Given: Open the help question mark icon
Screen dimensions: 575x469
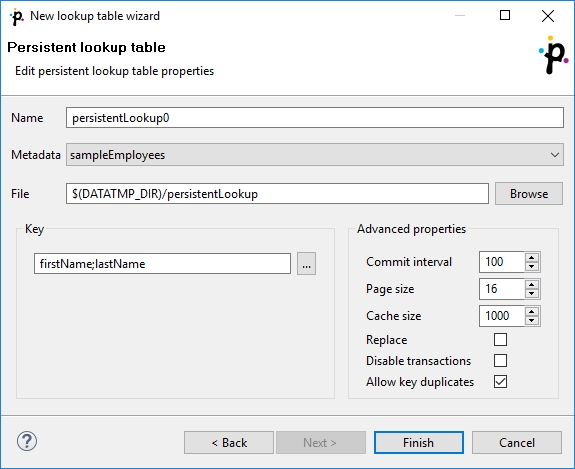Looking at the screenshot, I should 27,441.
